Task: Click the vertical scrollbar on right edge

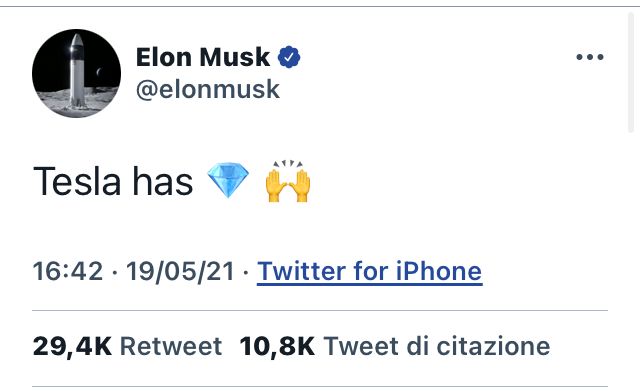Action: [x=631, y=72]
